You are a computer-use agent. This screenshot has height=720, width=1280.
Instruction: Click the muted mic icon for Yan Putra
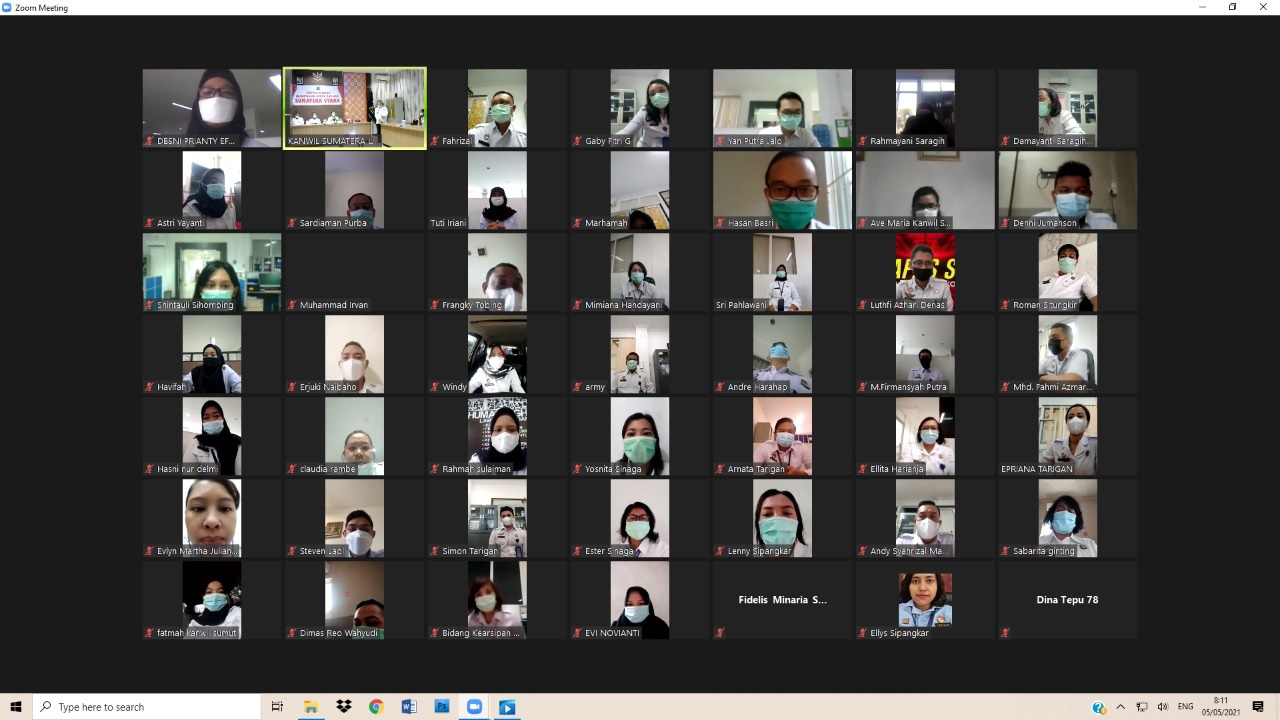pos(720,141)
